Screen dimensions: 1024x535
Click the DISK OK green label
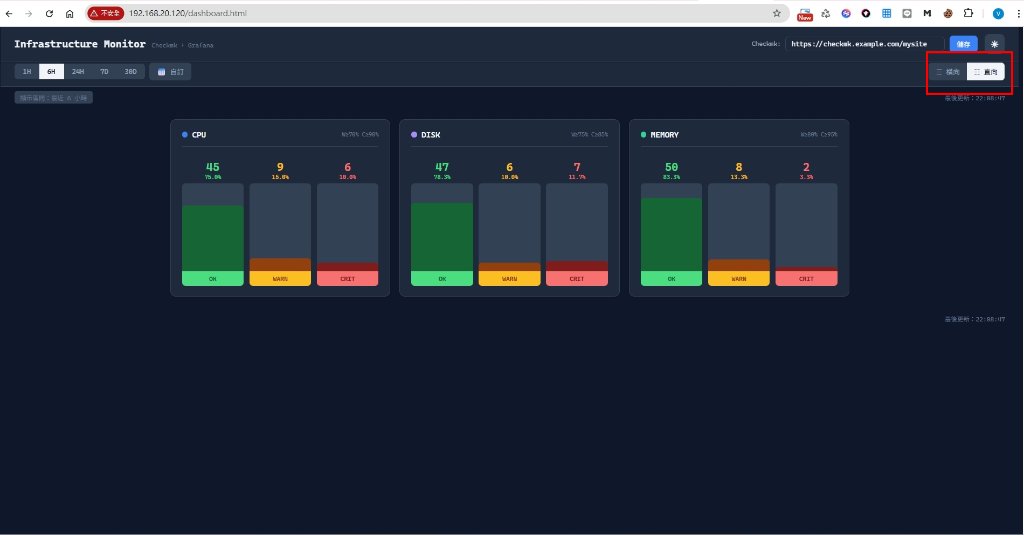pyautogui.click(x=442, y=278)
